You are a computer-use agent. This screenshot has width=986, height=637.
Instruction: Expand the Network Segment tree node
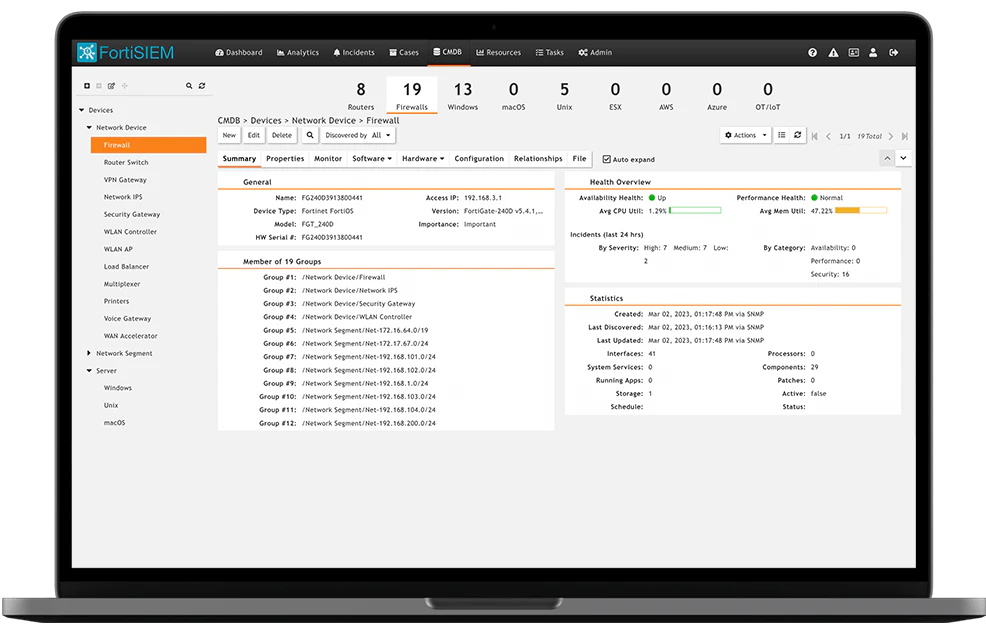(x=89, y=353)
